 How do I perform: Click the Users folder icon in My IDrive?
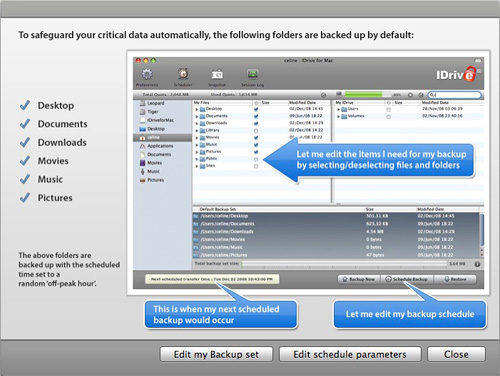pos(344,109)
